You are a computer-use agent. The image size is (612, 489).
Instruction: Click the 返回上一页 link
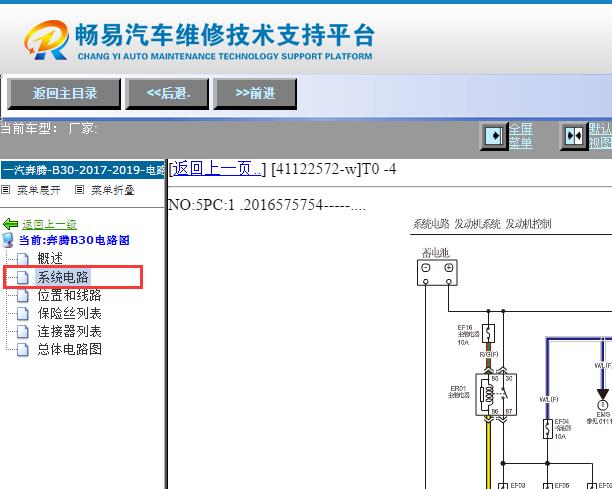tap(217, 169)
